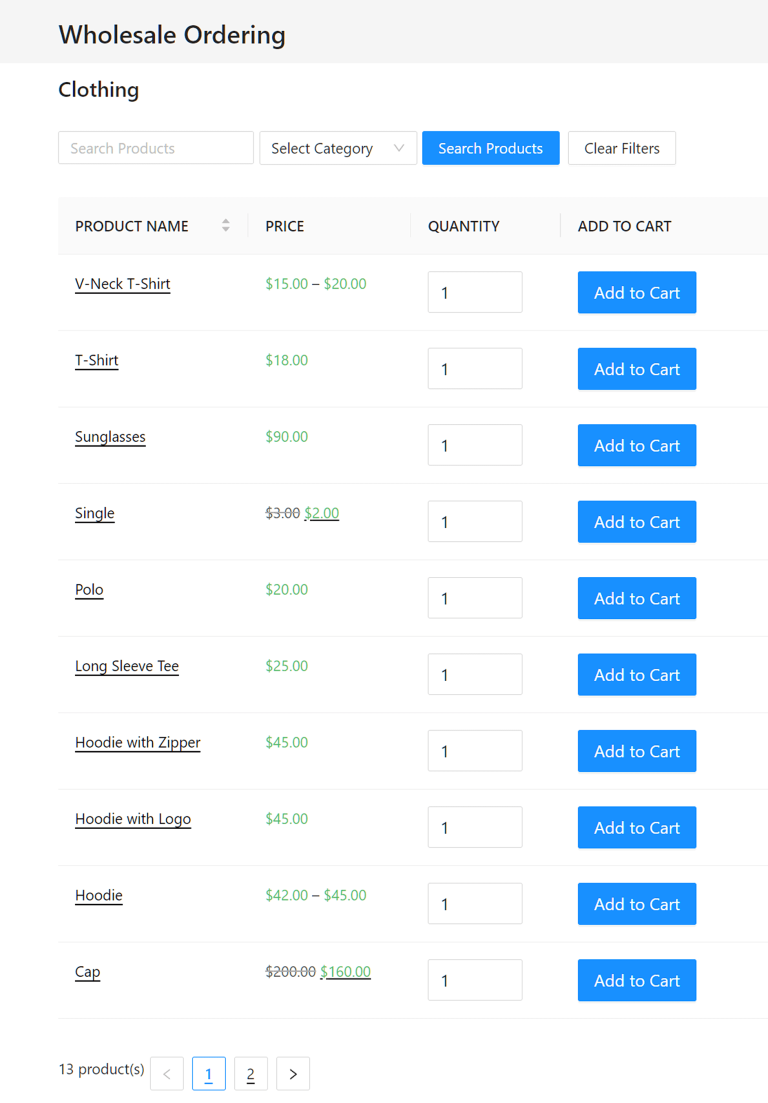
Task: Sort by Product Name column arrows
Action: click(x=226, y=226)
